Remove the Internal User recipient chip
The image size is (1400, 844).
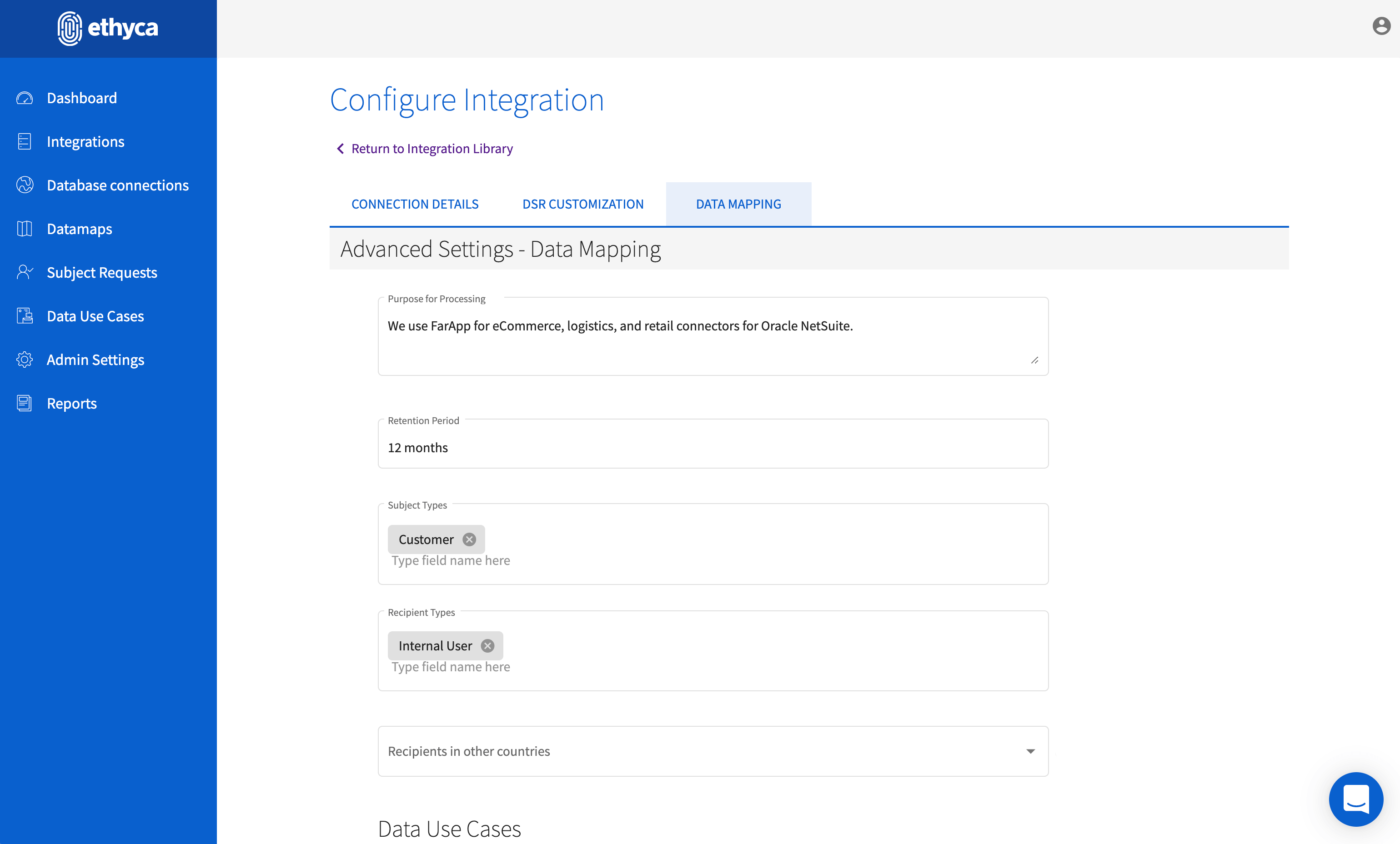click(x=487, y=646)
